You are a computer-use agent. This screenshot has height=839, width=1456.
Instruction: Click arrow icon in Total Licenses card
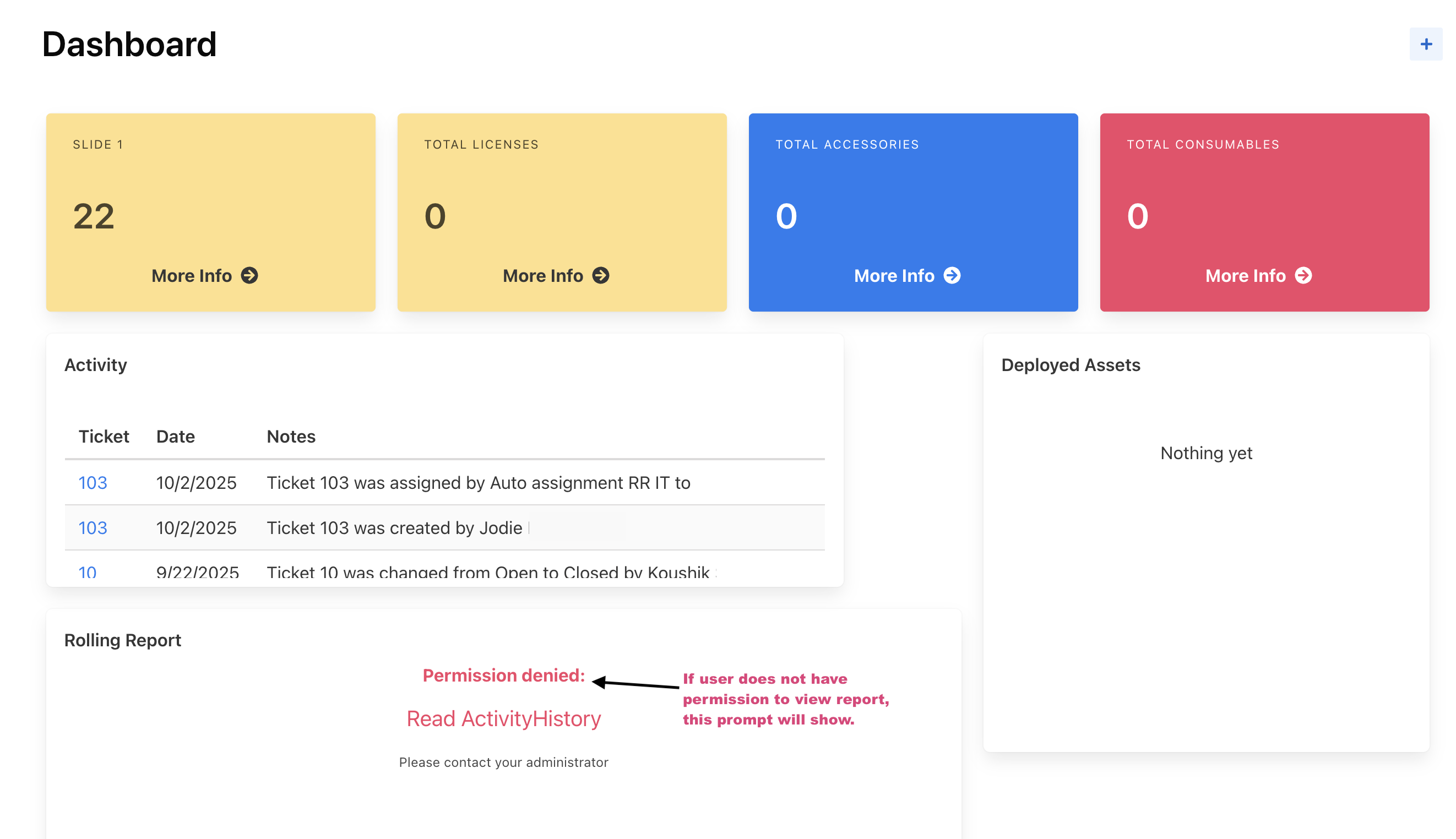pos(601,275)
